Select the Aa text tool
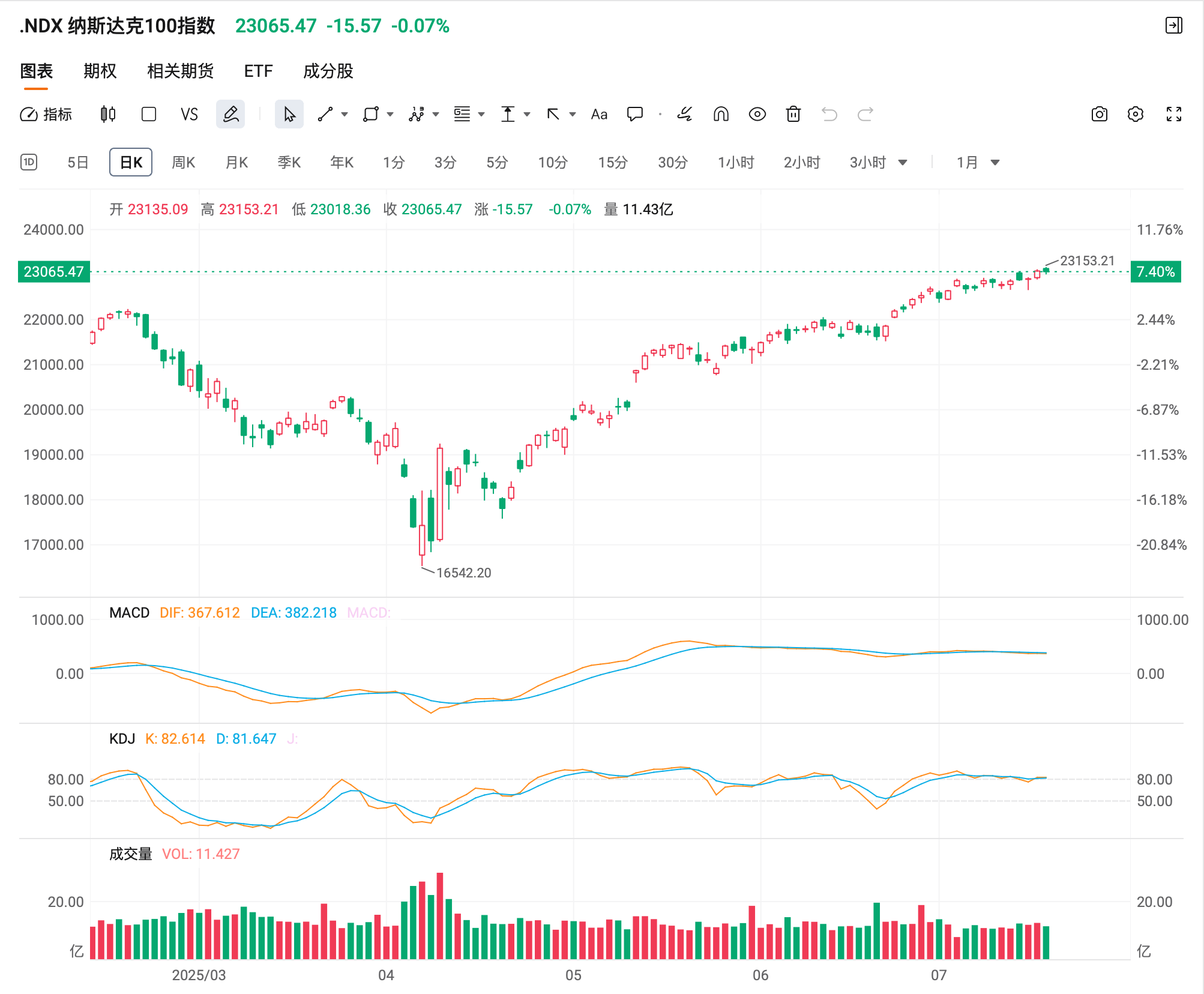Screen dimensions: 1204x994 click(x=599, y=114)
